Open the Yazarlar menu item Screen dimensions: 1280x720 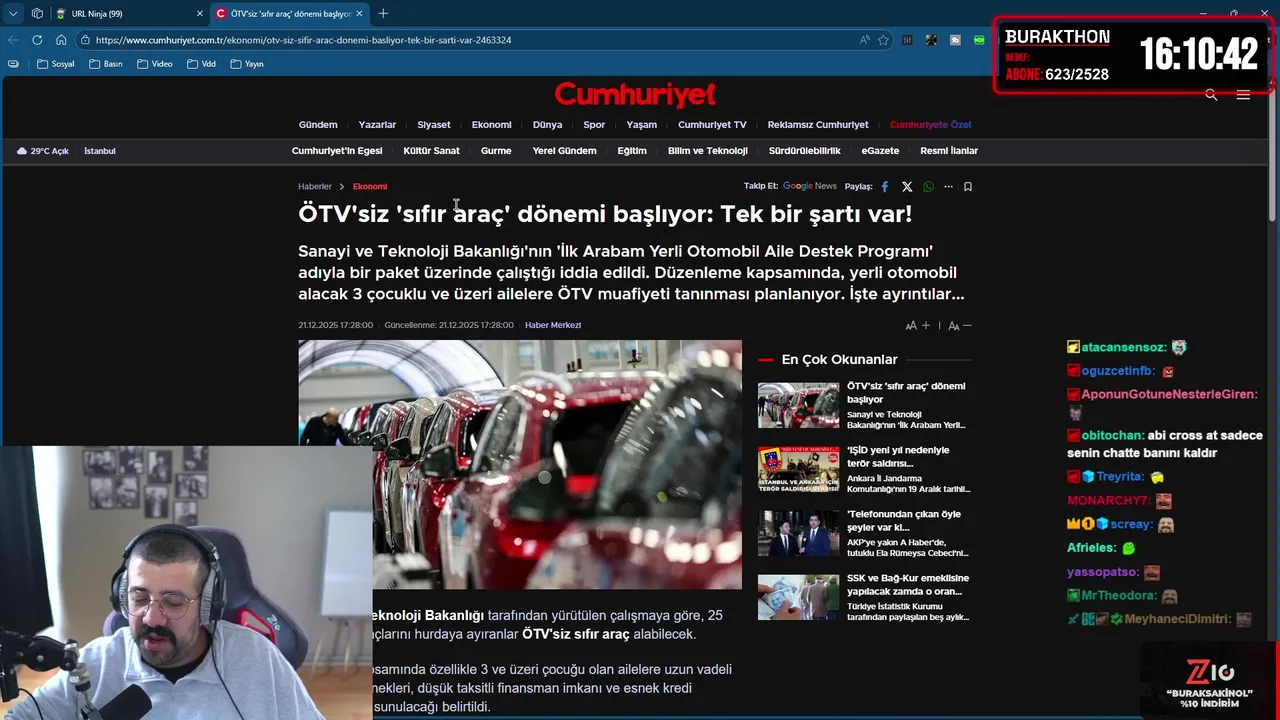click(377, 125)
